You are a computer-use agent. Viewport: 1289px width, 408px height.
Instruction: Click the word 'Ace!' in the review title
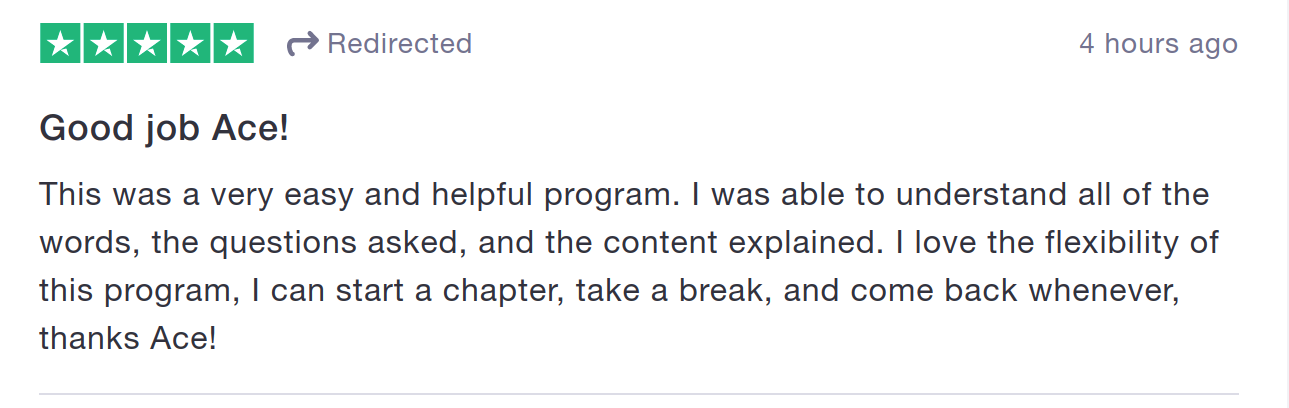pyautogui.click(x=250, y=127)
